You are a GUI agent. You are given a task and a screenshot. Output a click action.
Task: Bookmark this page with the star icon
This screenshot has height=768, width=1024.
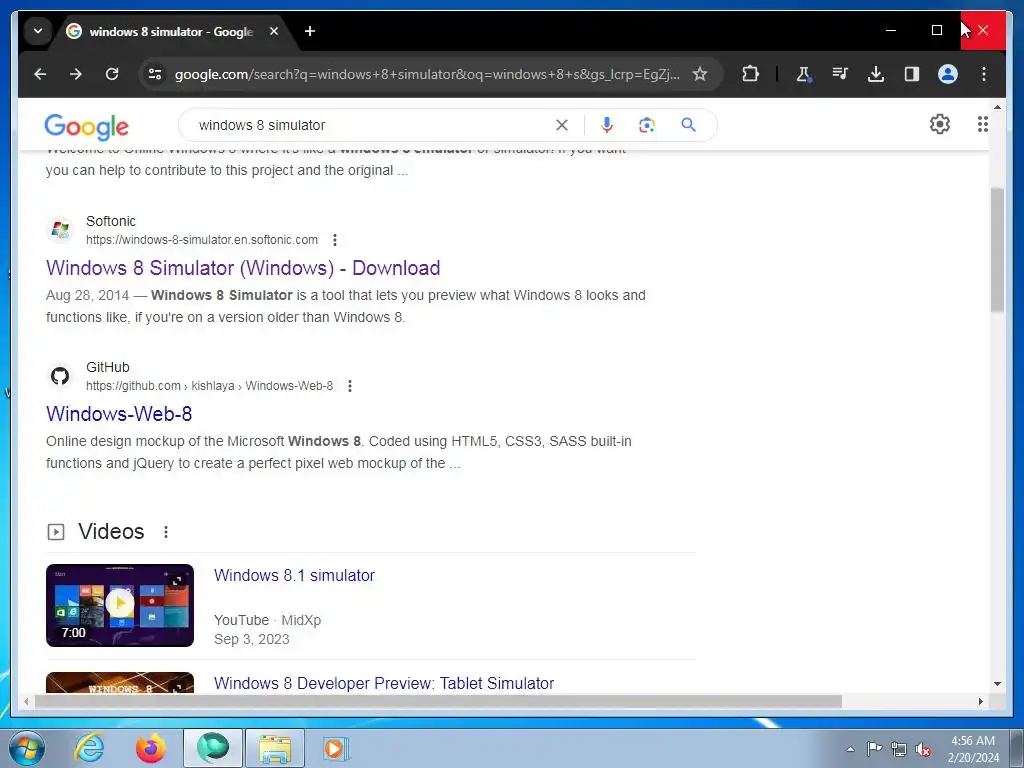(x=700, y=74)
